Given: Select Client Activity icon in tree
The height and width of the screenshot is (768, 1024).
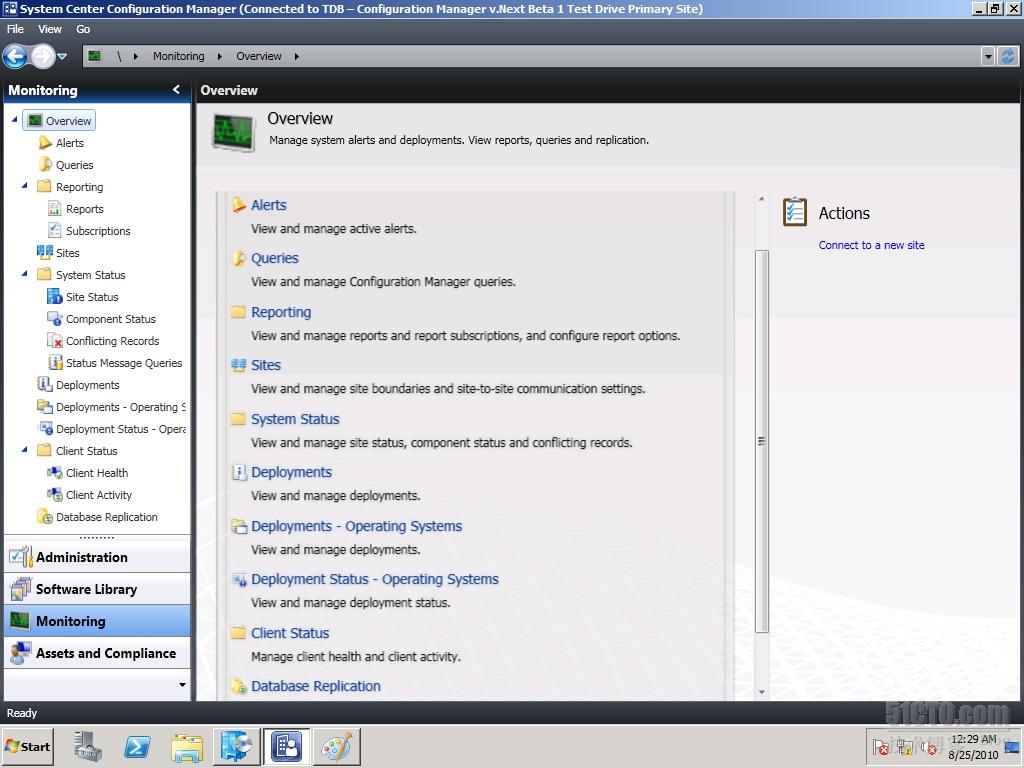Looking at the screenshot, I should (55, 495).
